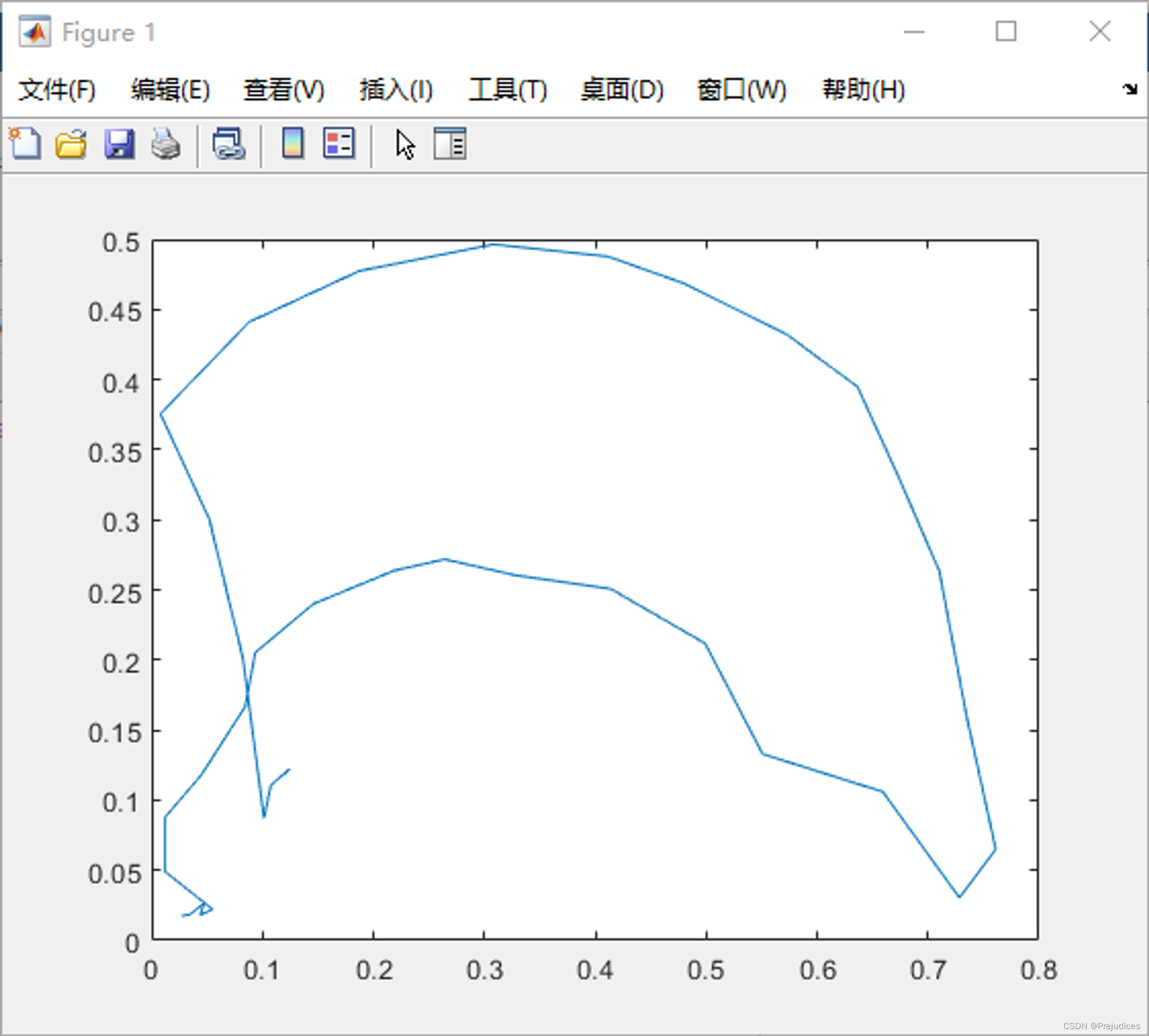Open the 工具(T) menu
The image size is (1149, 1036).
(x=508, y=90)
